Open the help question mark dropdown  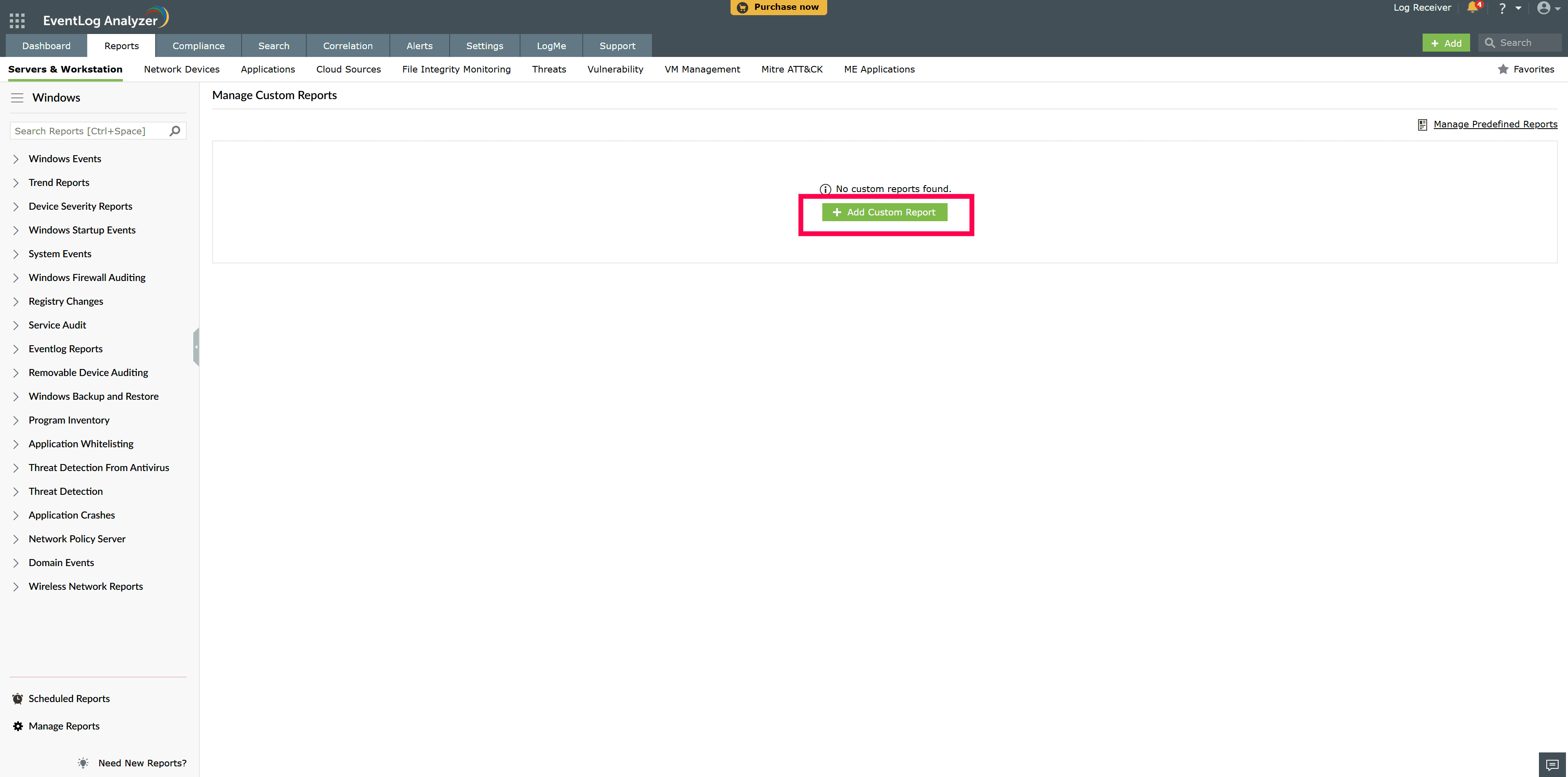[1503, 9]
